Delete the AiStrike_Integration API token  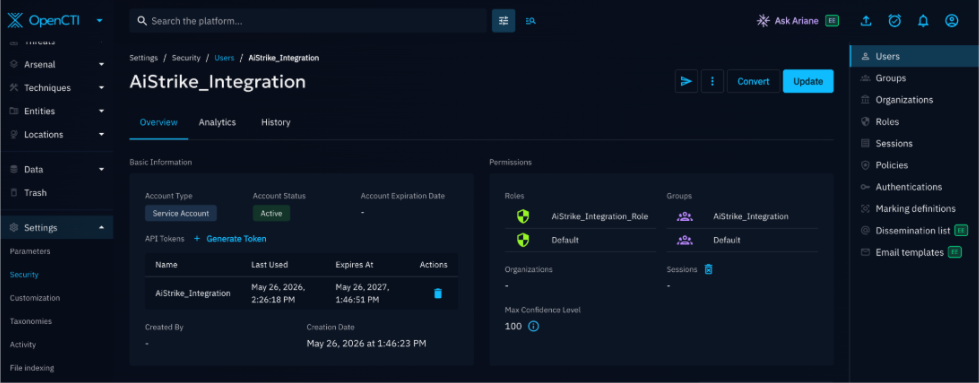point(438,293)
